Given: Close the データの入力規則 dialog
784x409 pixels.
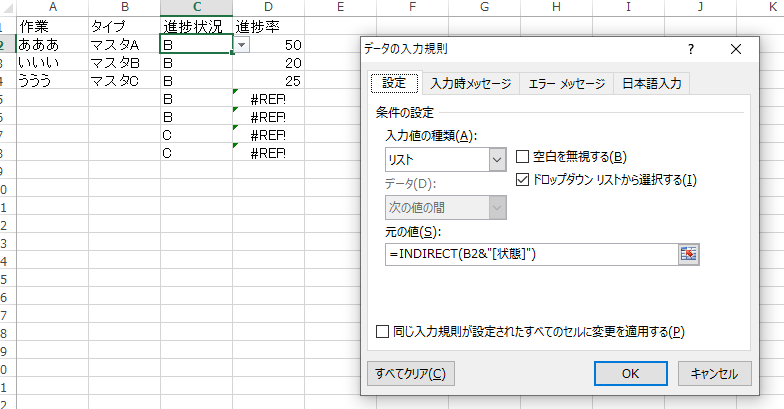Looking at the screenshot, I should 736,49.
